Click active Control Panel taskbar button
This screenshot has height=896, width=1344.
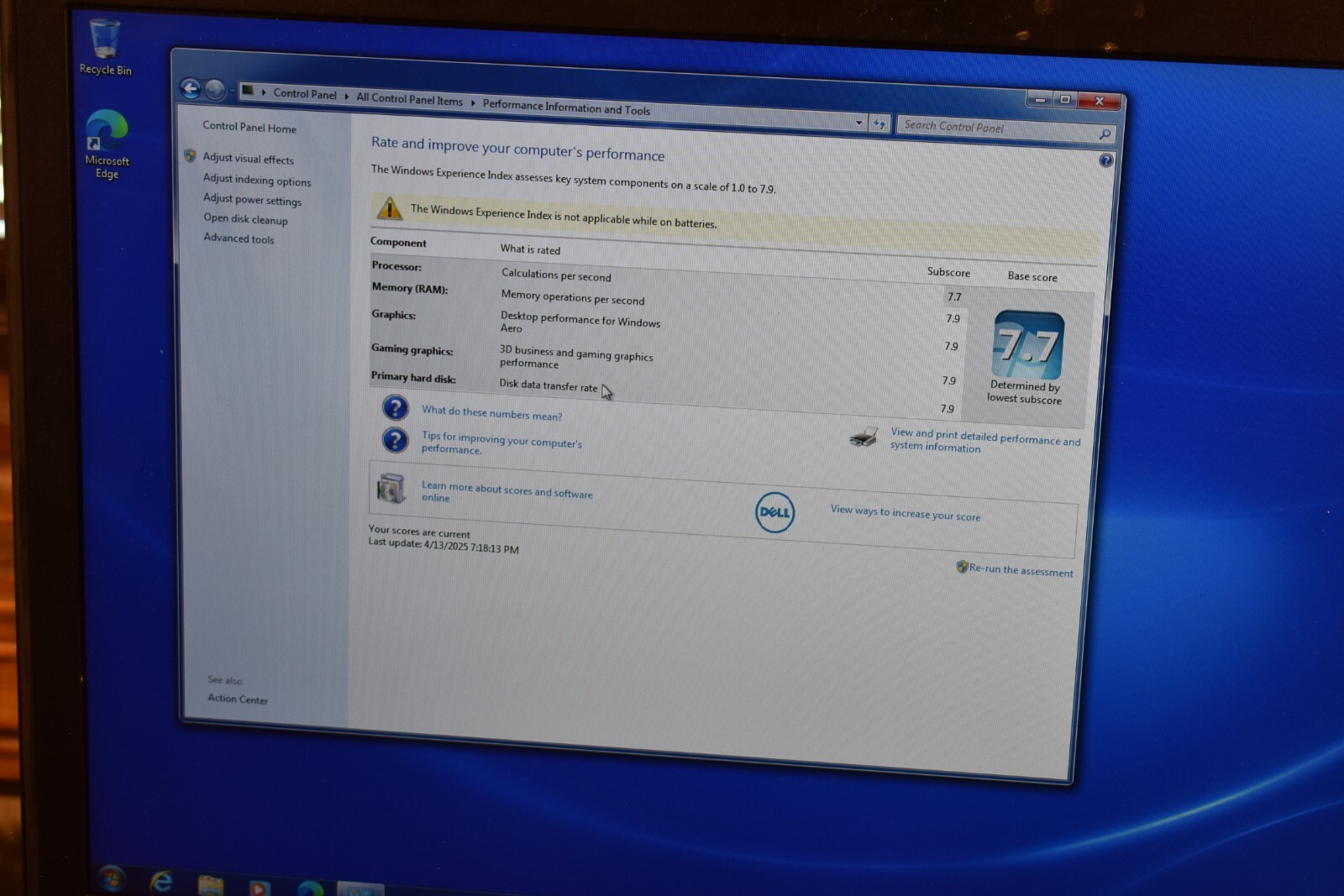pyautogui.click(x=360, y=888)
